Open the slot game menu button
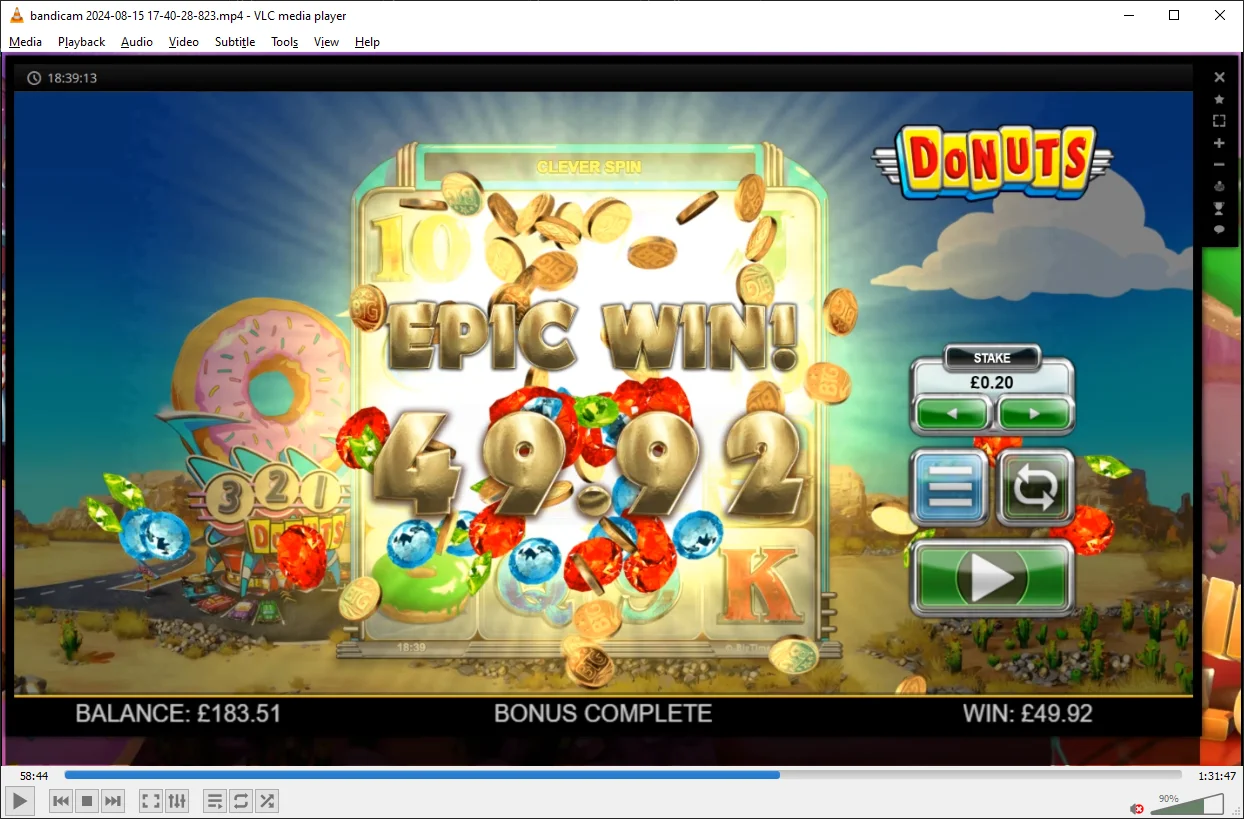Image resolution: width=1244 pixels, height=819 pixels. [950, 488]
